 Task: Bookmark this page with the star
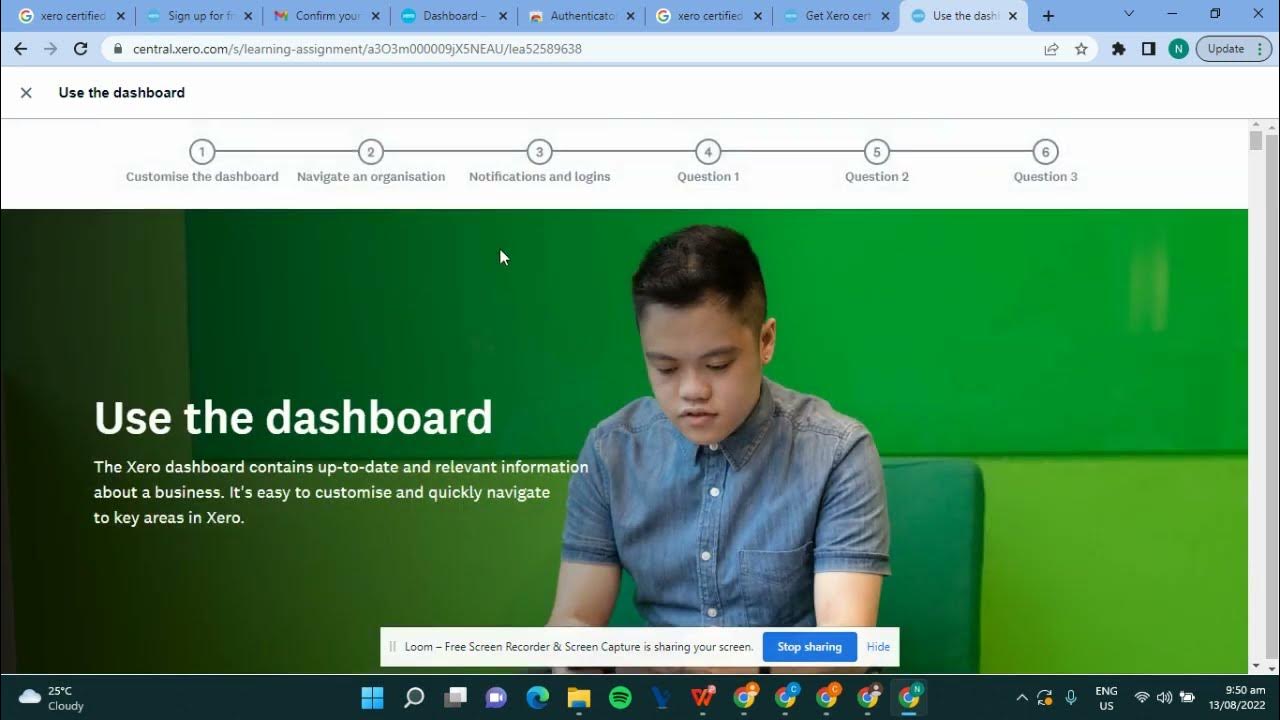pos(1081,48)
